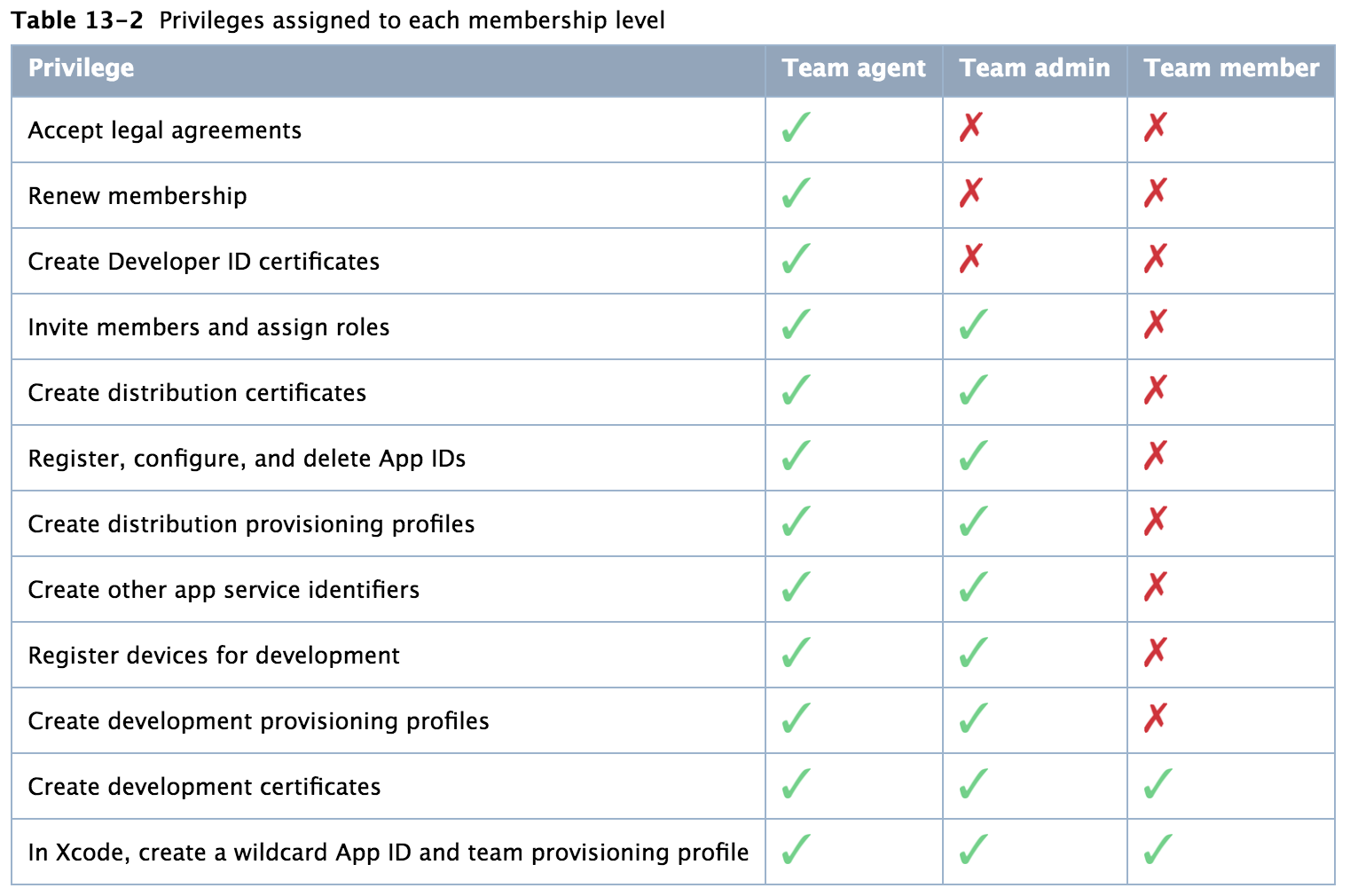The image size is (1350, 896).
Task: Click Team admin checkmark for Invite members row
Action: (973, 326)
